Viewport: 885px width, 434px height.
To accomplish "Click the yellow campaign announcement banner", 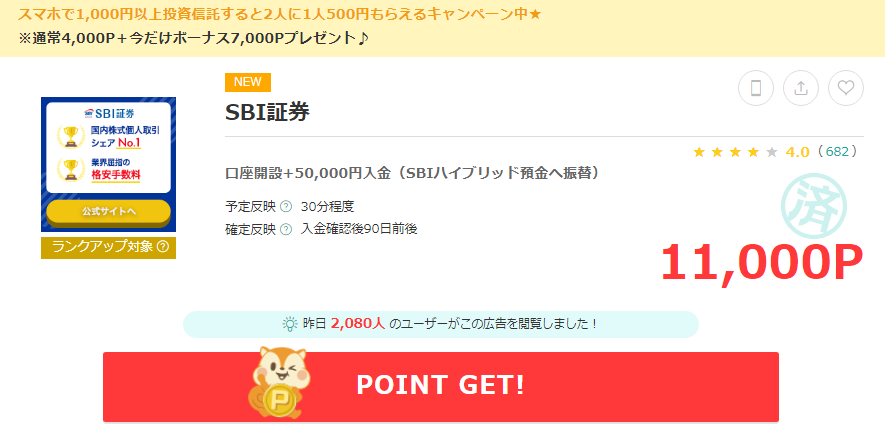I will [x=442, y=28].
